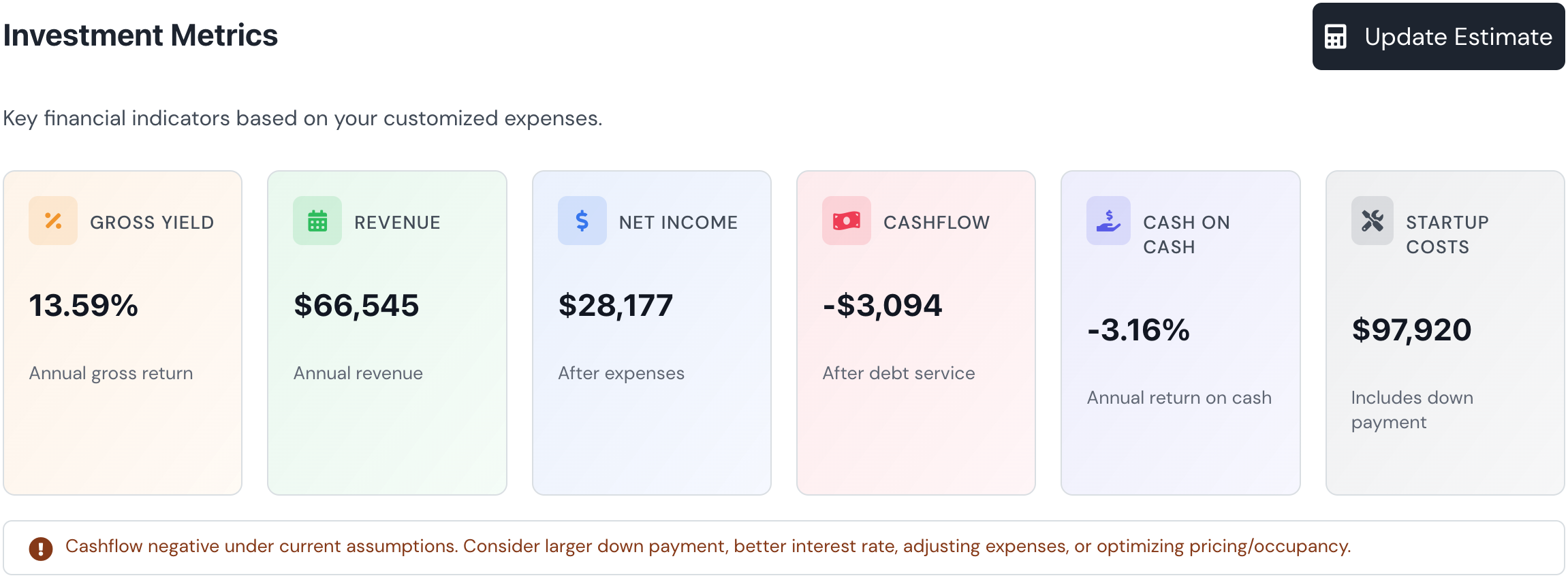The height and width of the screenshot is (578, 1568).
Task: Select the Cashflow -$3,094 value
Action: click(883, 306)
